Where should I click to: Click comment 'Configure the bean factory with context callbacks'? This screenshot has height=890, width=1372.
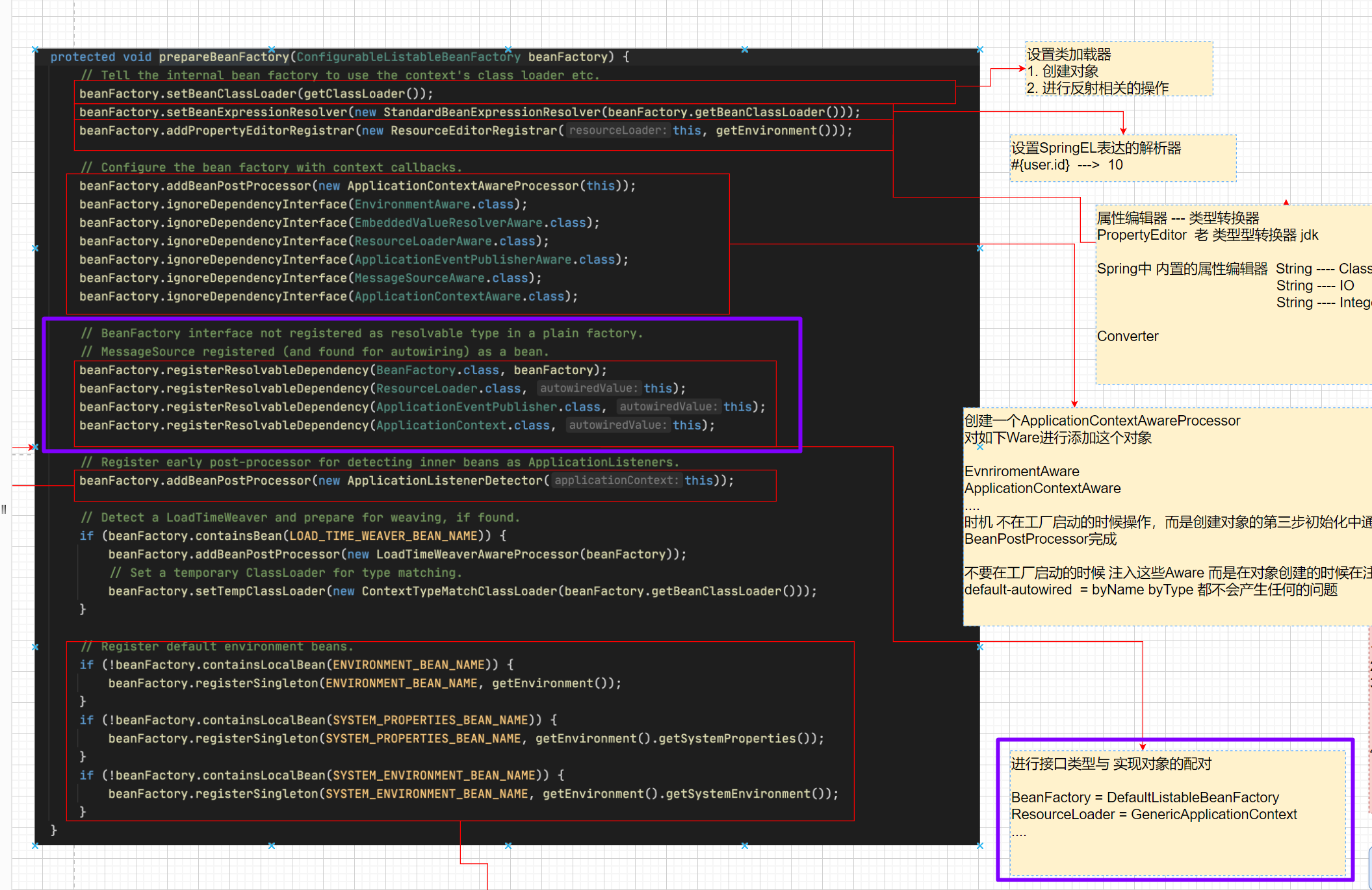272,168
